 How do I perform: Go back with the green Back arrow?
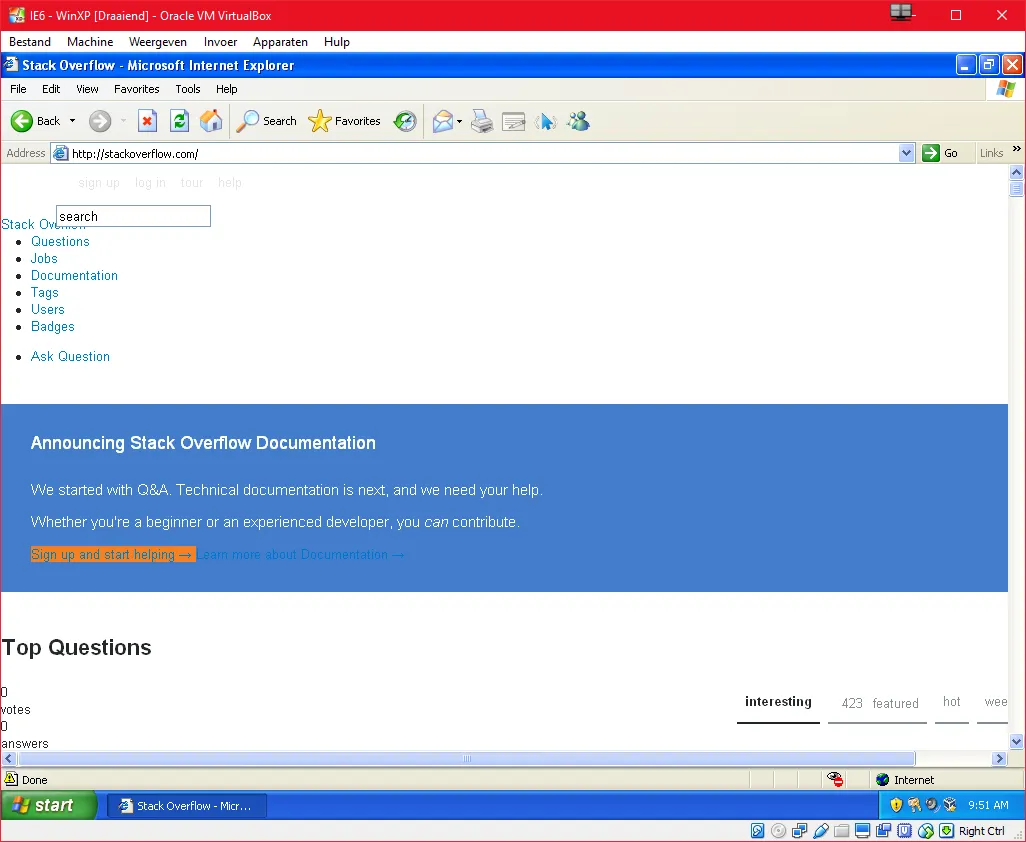coord(22,121)
